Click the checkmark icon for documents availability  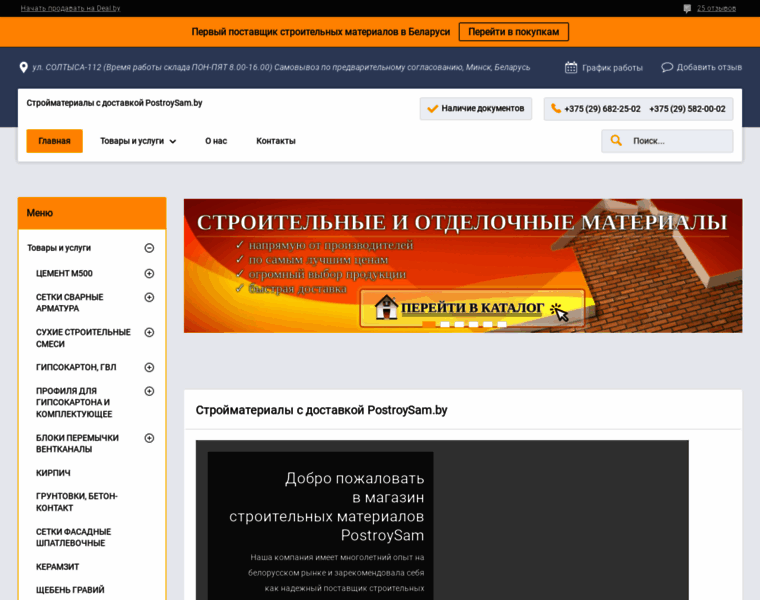click(432, 109)
